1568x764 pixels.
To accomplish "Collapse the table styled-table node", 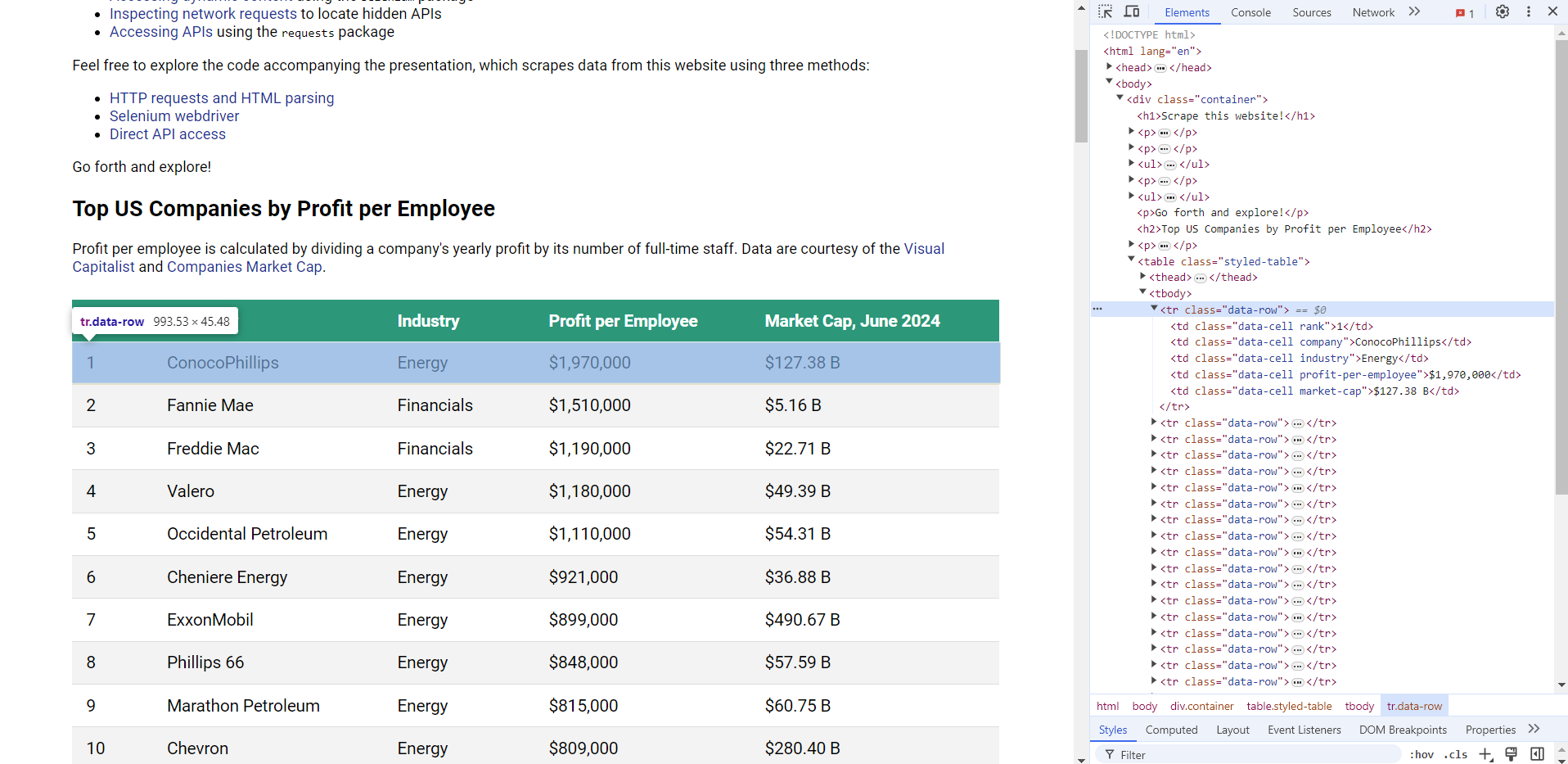I will tap(1132, 260).
